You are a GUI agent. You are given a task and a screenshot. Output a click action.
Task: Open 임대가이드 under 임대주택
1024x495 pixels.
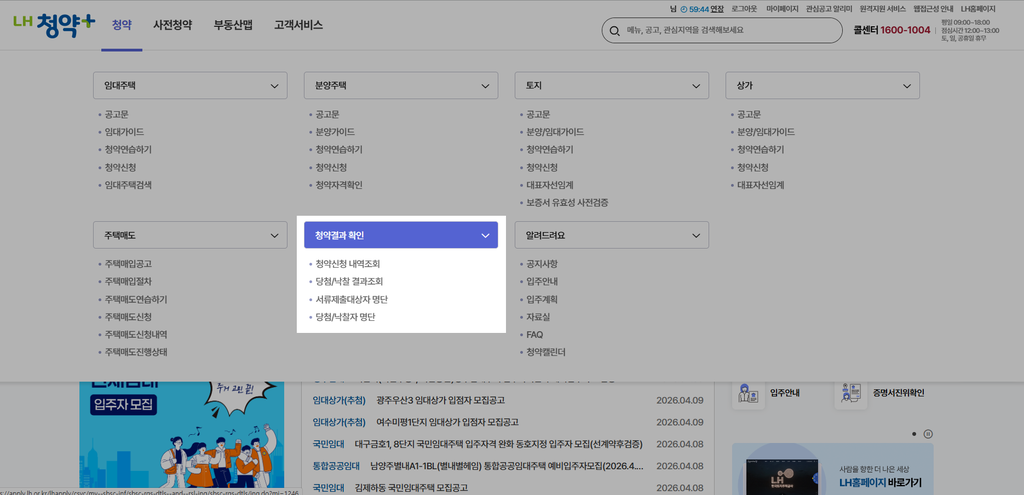point(124,132)
